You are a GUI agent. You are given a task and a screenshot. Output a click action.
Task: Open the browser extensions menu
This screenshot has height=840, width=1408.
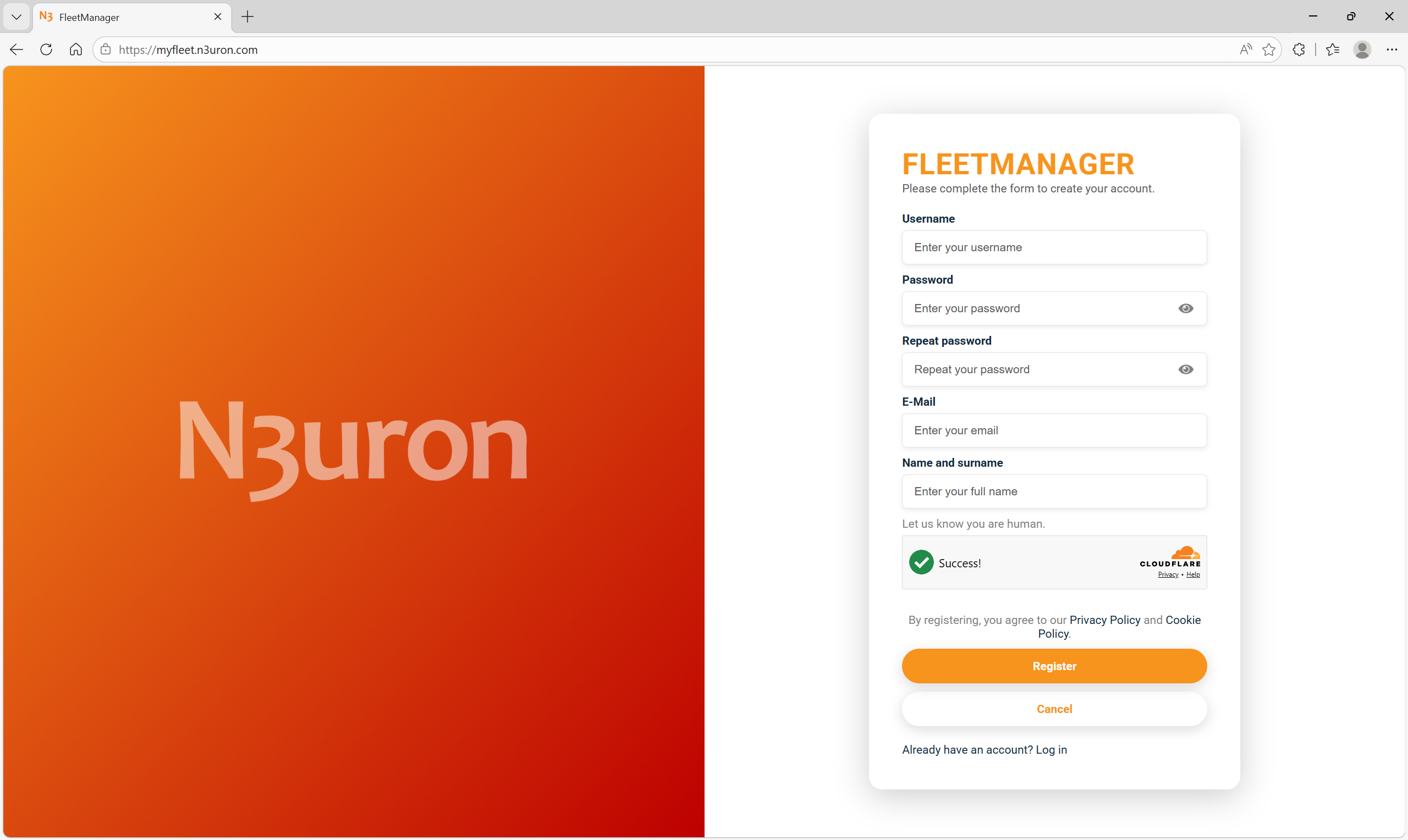coord(1299,50)
